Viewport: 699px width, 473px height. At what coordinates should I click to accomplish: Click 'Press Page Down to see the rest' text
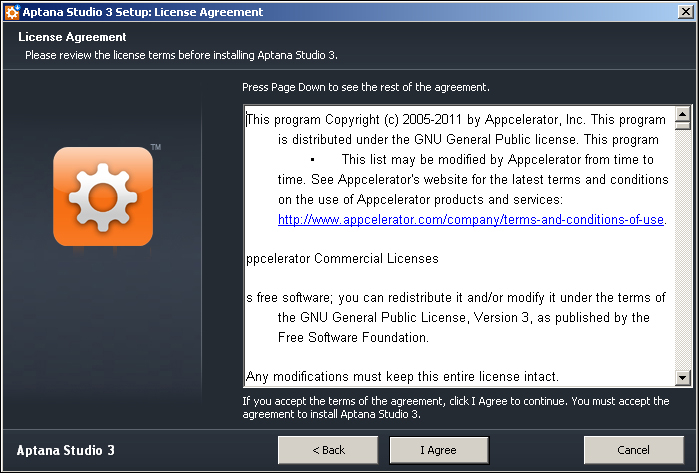click(366, 87)
